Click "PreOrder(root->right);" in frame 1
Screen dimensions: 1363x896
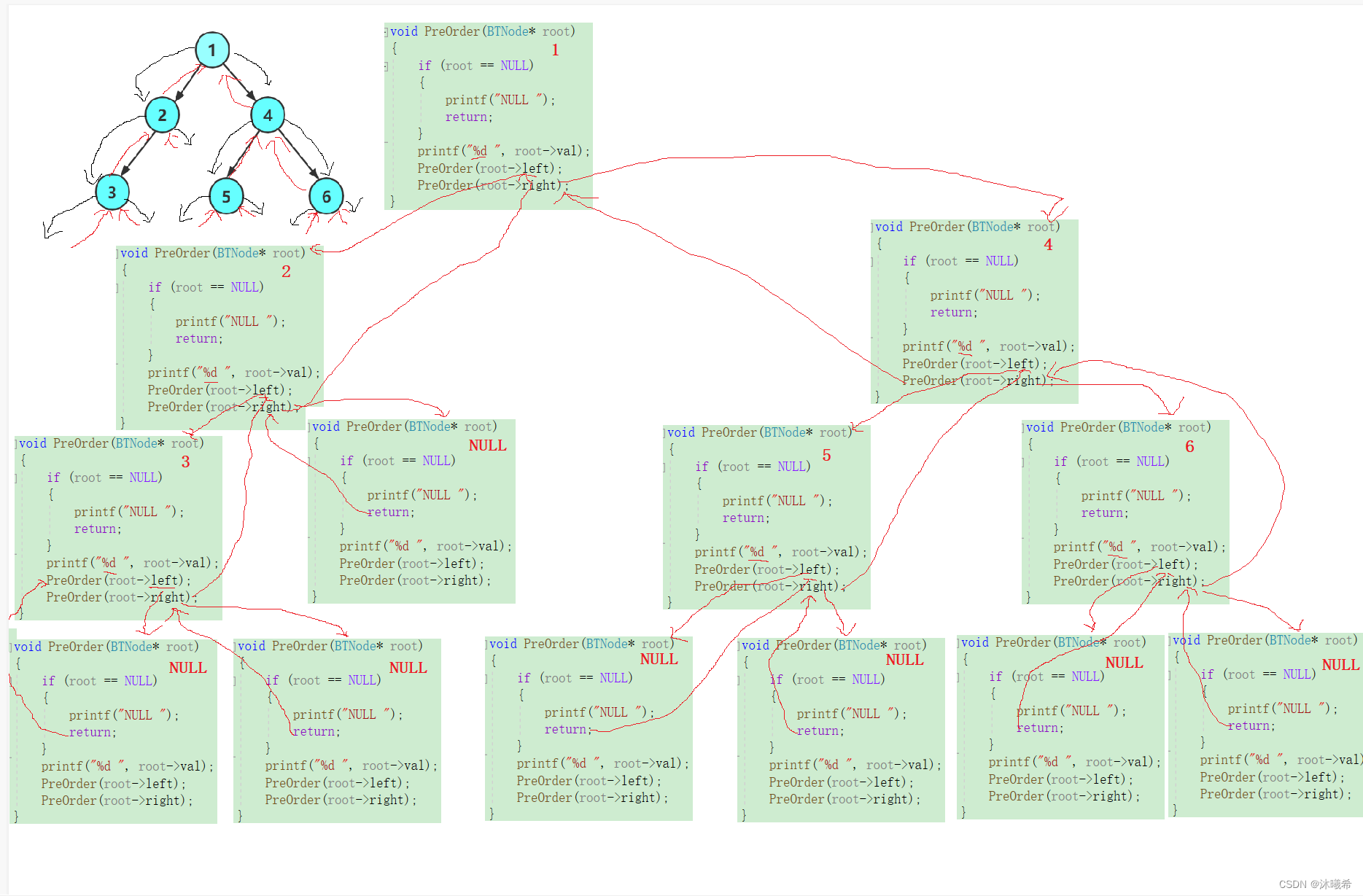pyautogui.click(x=493, y=185)
